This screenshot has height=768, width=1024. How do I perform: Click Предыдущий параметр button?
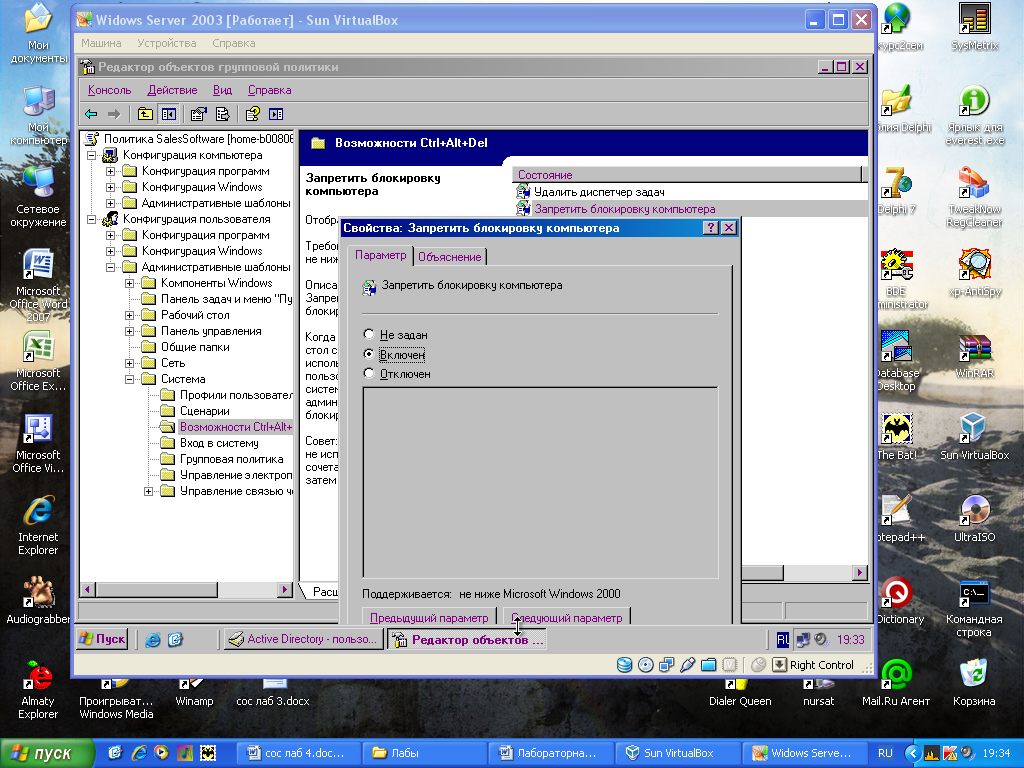(429, 617)
